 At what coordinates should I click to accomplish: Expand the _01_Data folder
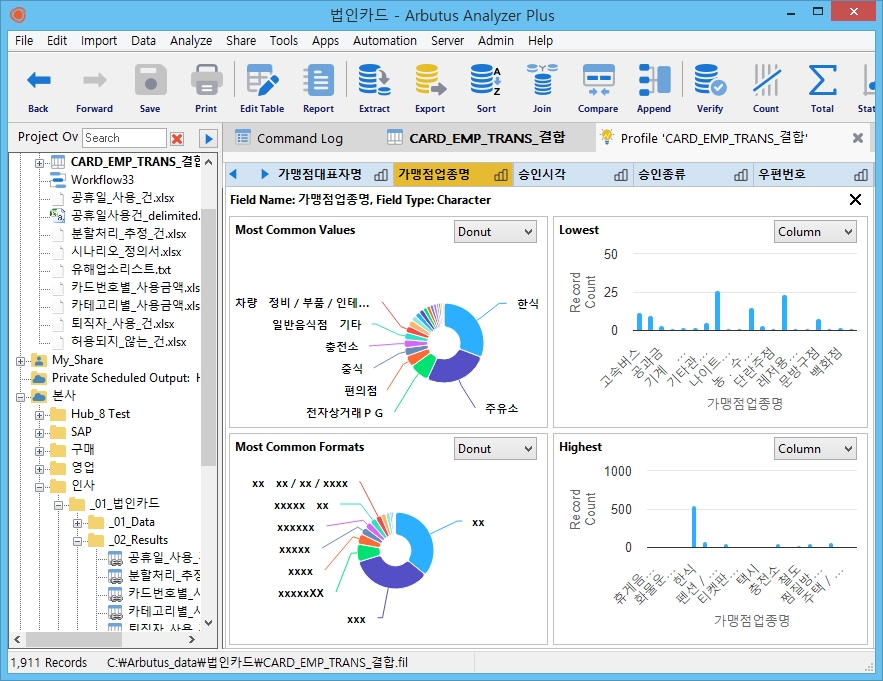77,523
